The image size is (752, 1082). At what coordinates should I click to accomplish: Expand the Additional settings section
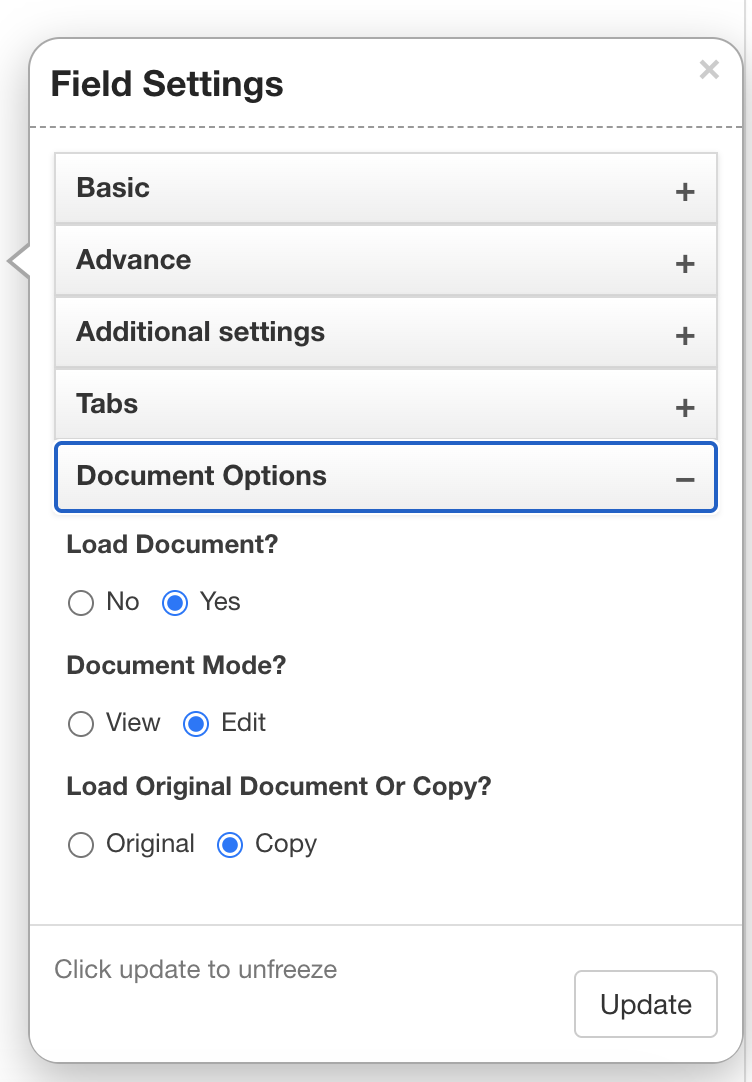tap(386, 333)
